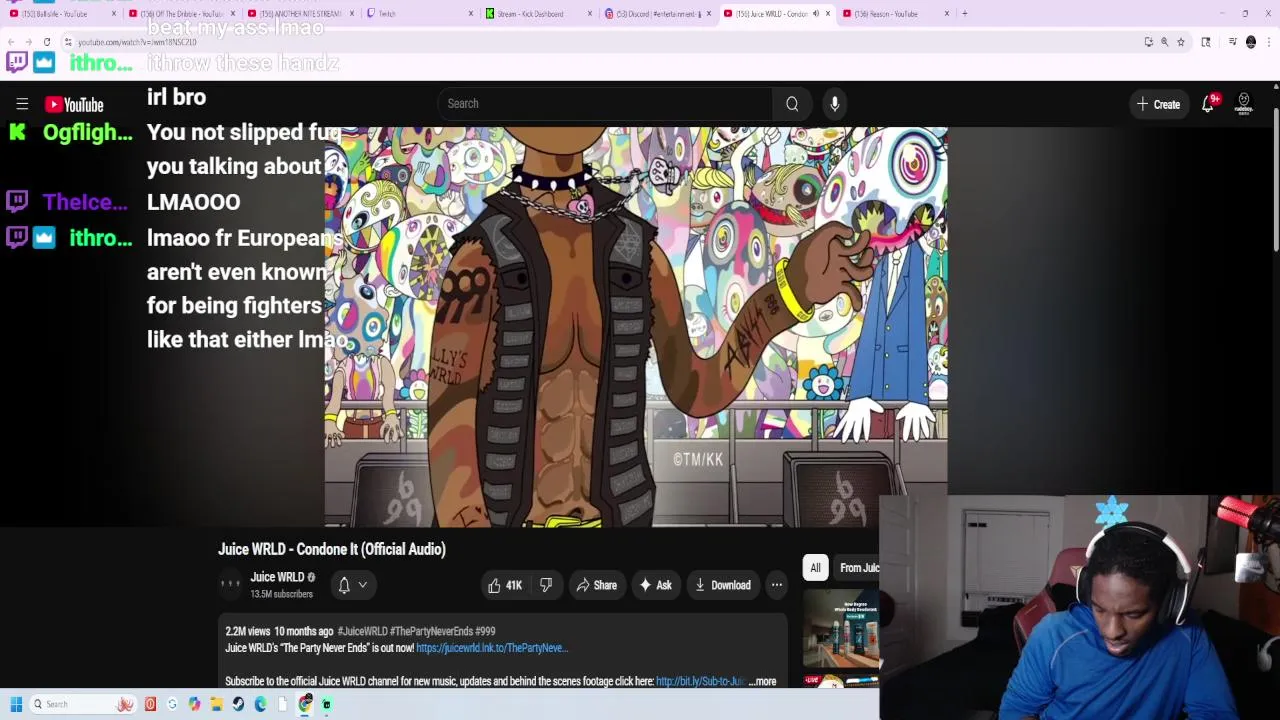Switch to the Kick Dashboard tab
Image resolution: width=1280 pixels, height=720 pixels.
(x=537, y=13)
